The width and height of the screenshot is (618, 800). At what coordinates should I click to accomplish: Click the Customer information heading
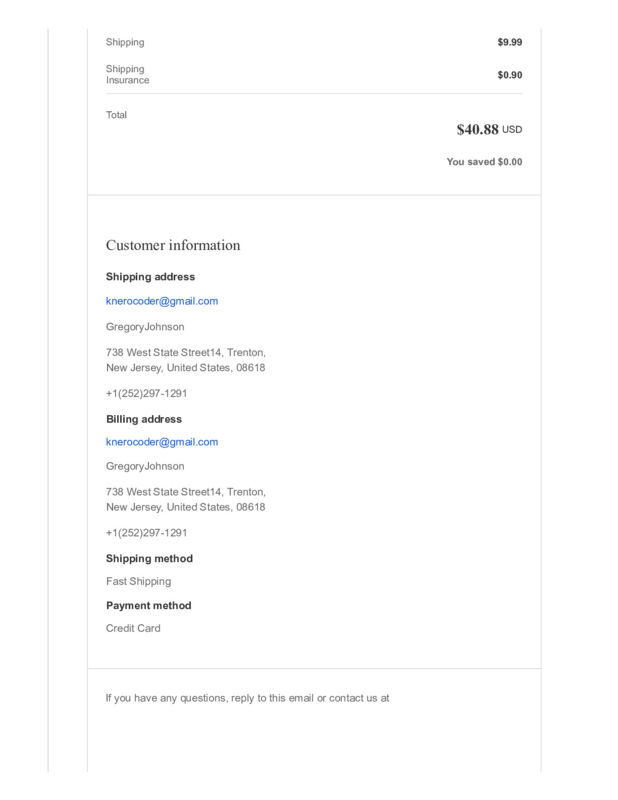pos(173,245)
